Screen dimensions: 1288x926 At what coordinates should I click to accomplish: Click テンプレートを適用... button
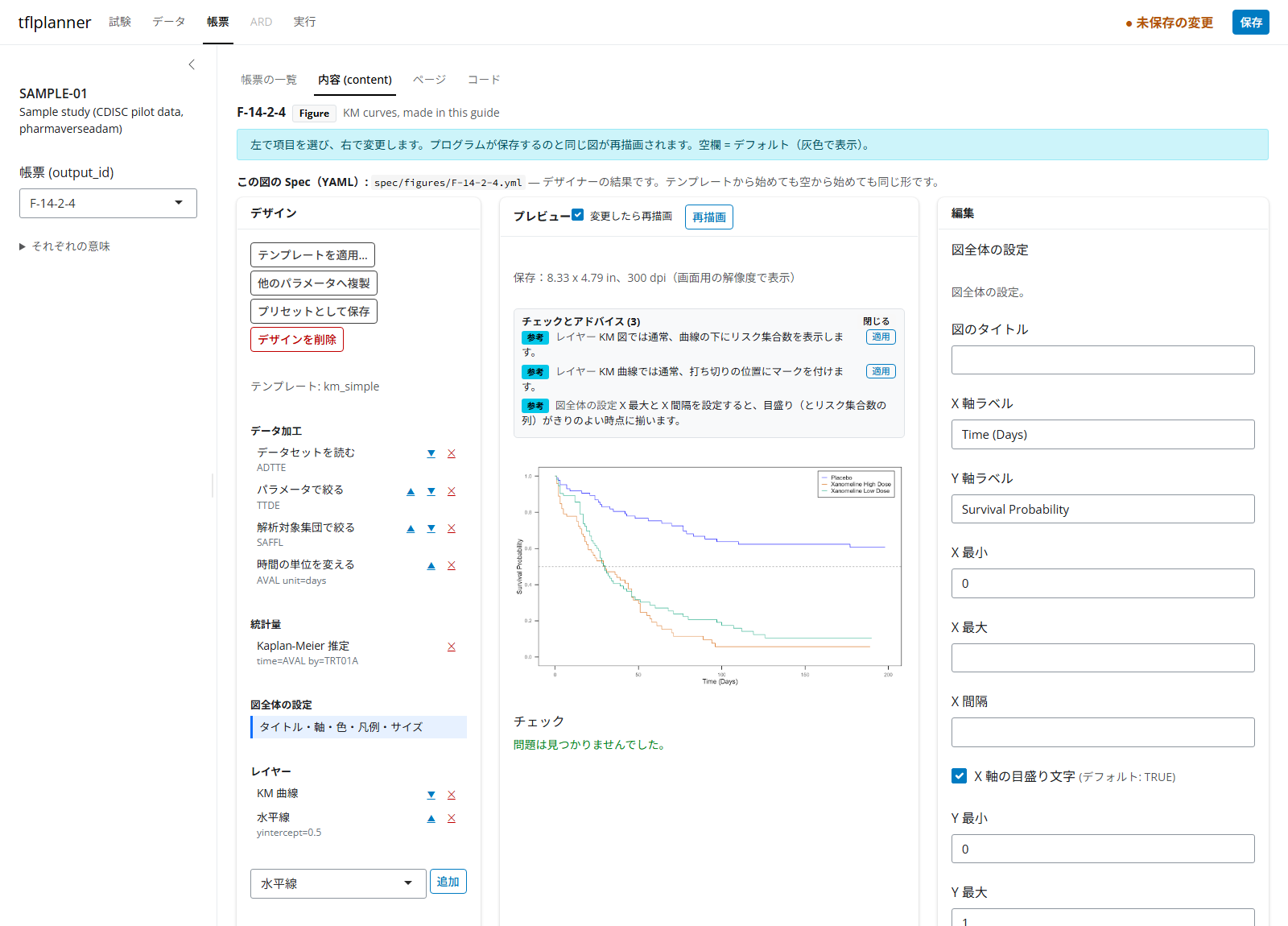pos(312,255)
